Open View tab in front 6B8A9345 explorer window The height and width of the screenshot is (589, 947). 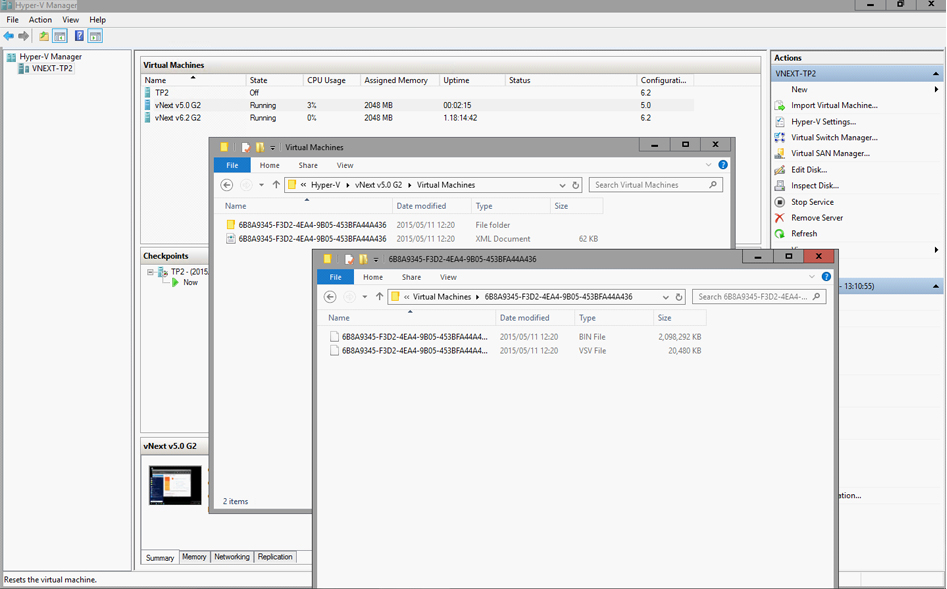point(448,277)
